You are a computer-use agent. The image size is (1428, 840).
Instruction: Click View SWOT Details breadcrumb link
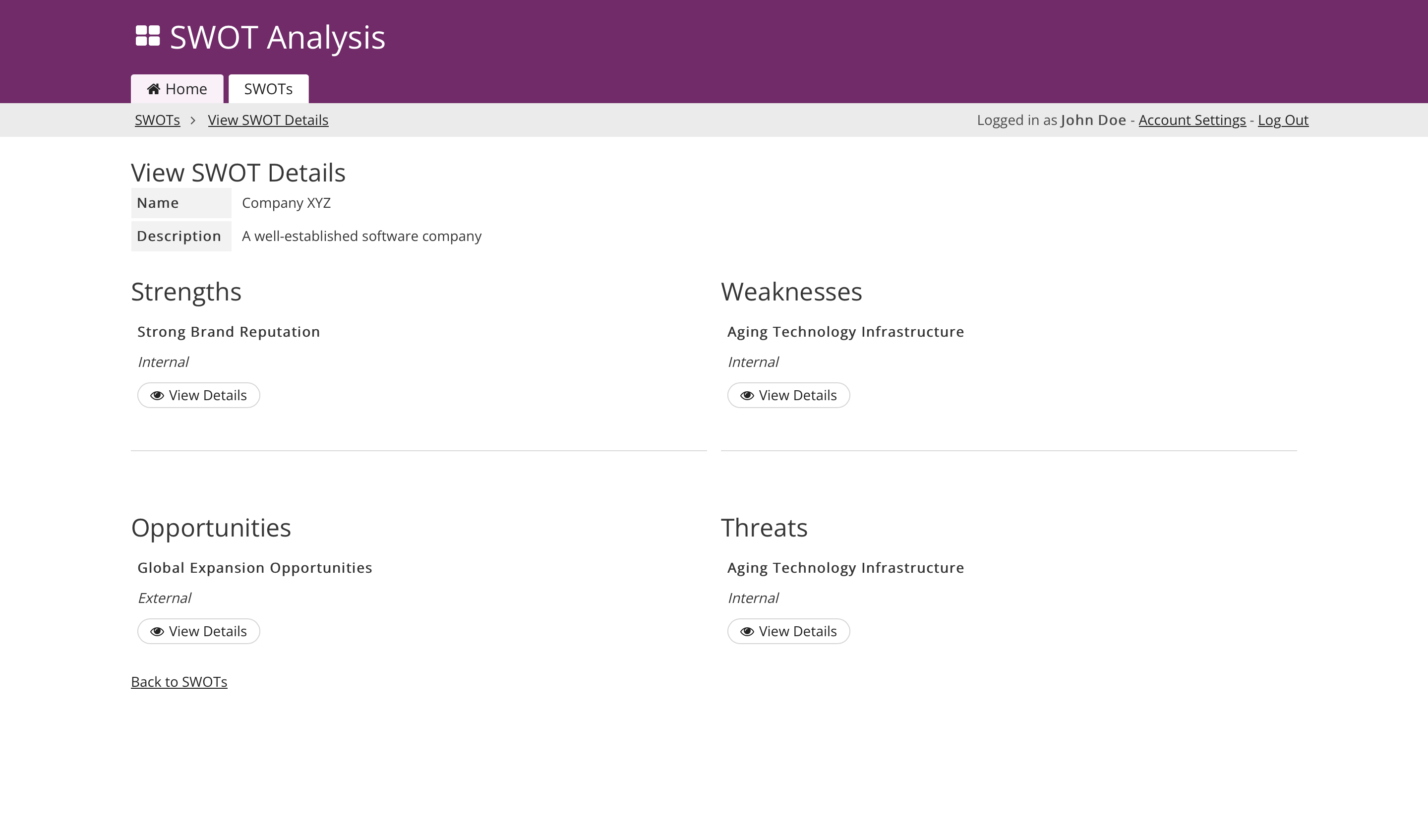click(x=268, y=120)
